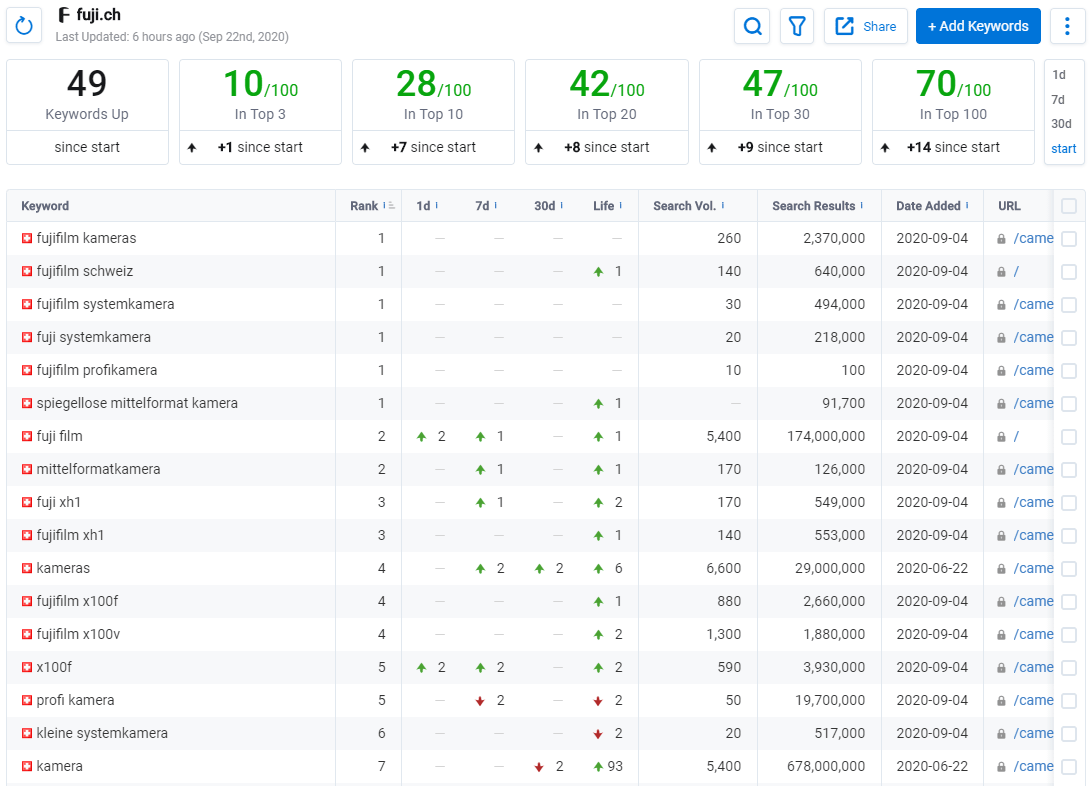1089x786 pixels.
Task: Click the Last Updated timestamp text
Action: tap(172, 37)
